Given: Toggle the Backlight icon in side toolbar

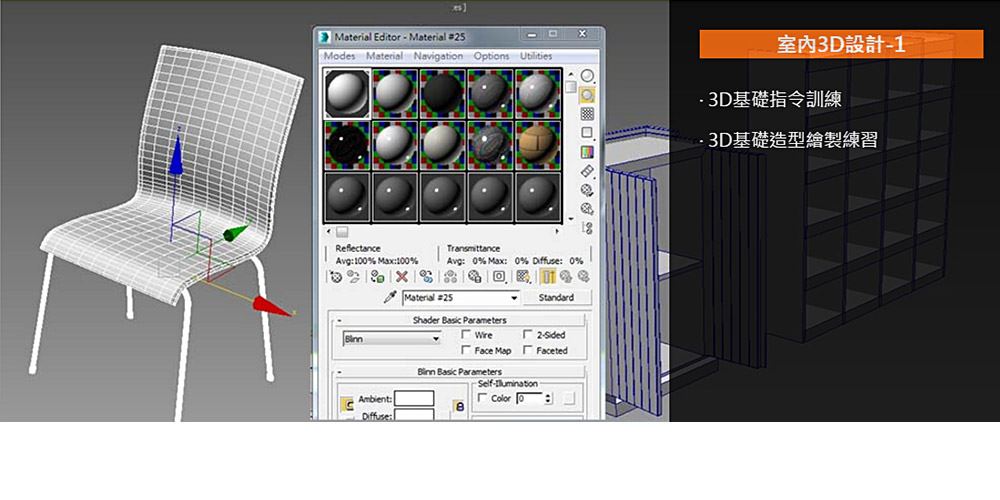Looking at the screenshot, I should pyautogui.click(x=587, y=96).
